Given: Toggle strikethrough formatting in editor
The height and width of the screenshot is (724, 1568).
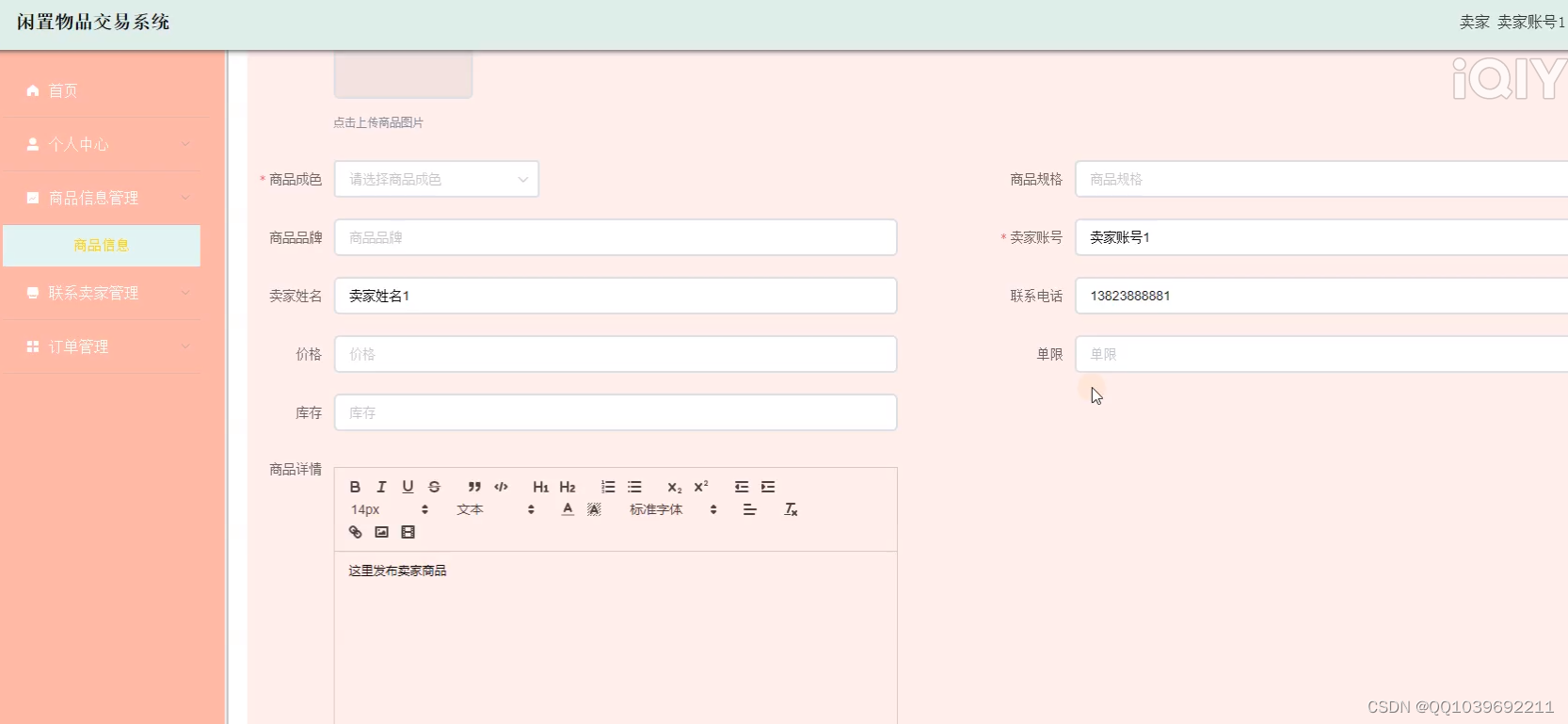Looking at the screenshot, I should pyautogui.click(x=434, y=487).
